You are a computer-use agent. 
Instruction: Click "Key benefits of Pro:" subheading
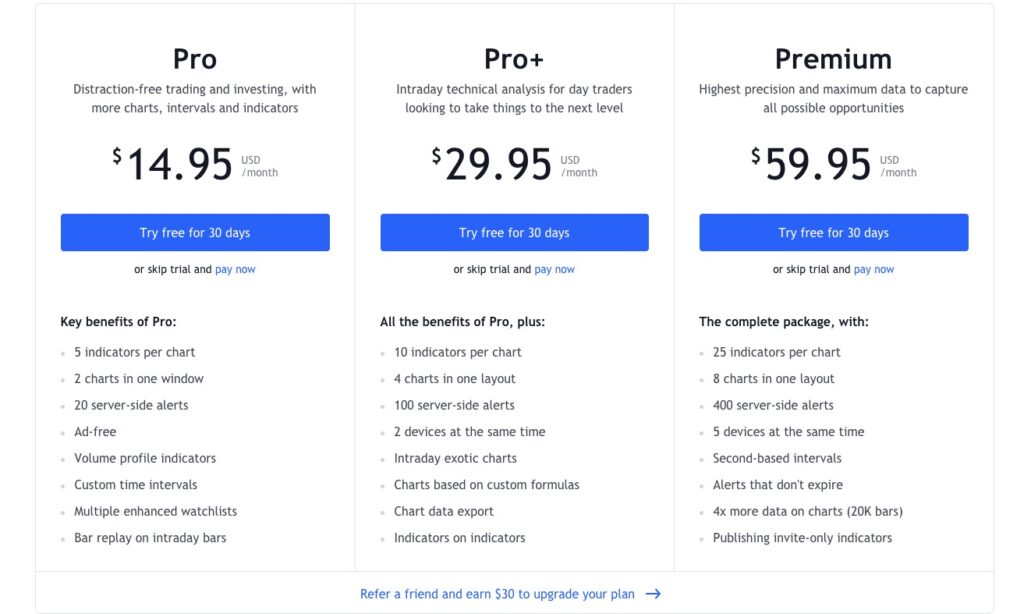[x=118, y=322]
